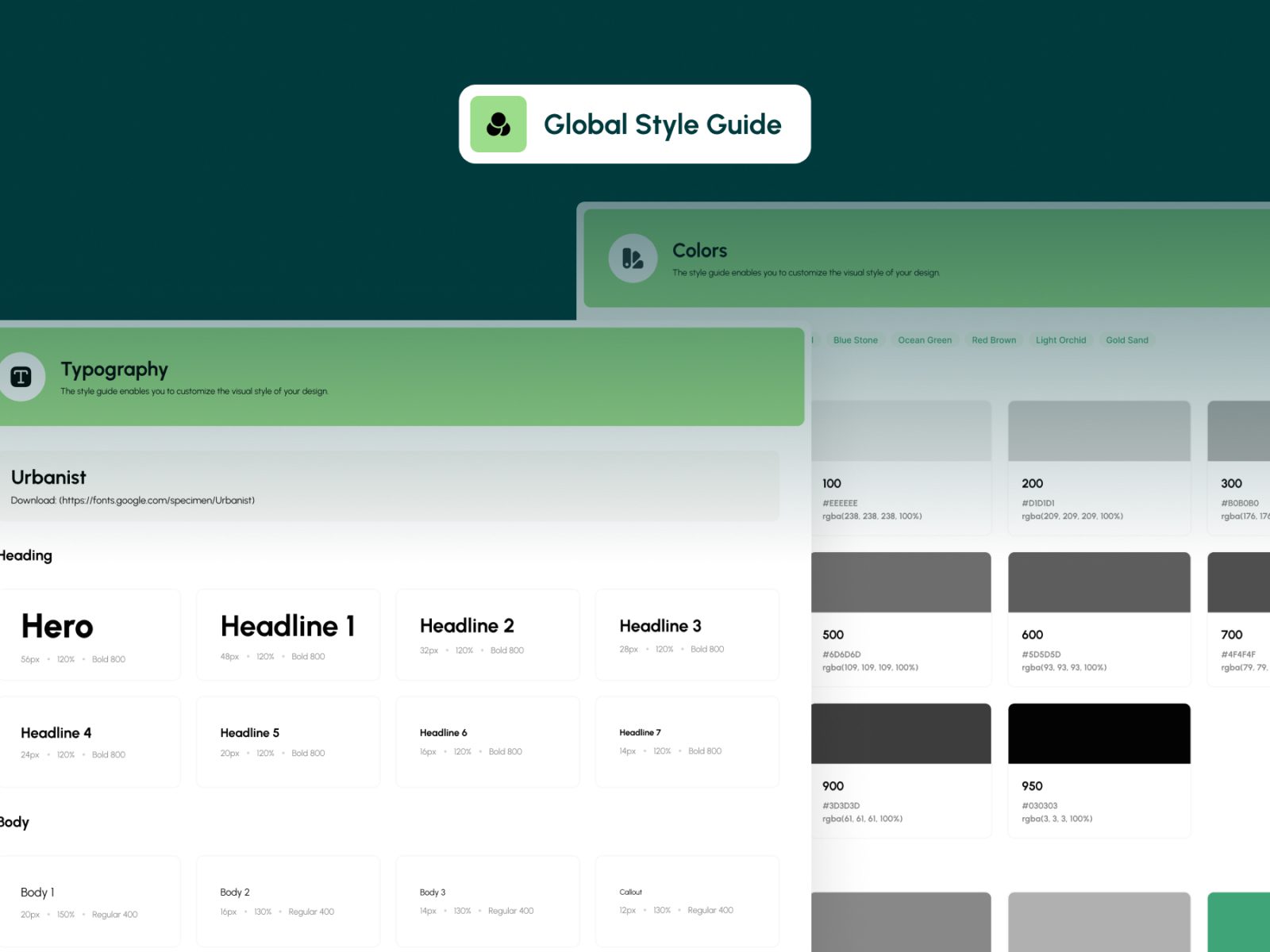Select the Hero typography card
This screenshot has height=952, width=1270.
click(90, 635)
